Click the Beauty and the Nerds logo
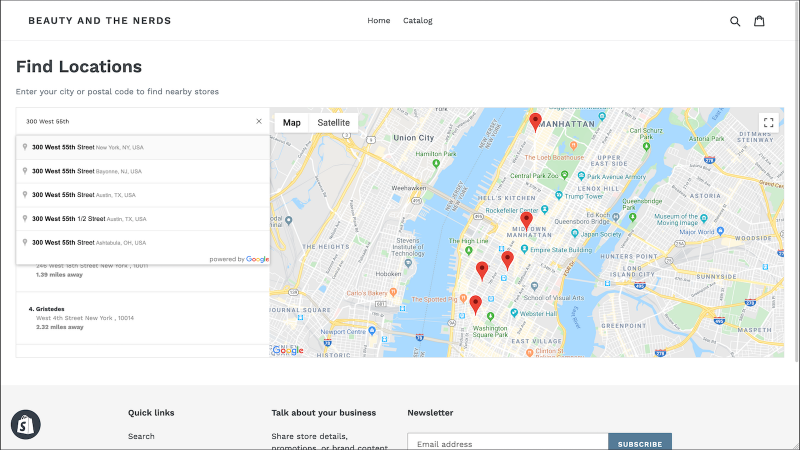 (99, 21)
